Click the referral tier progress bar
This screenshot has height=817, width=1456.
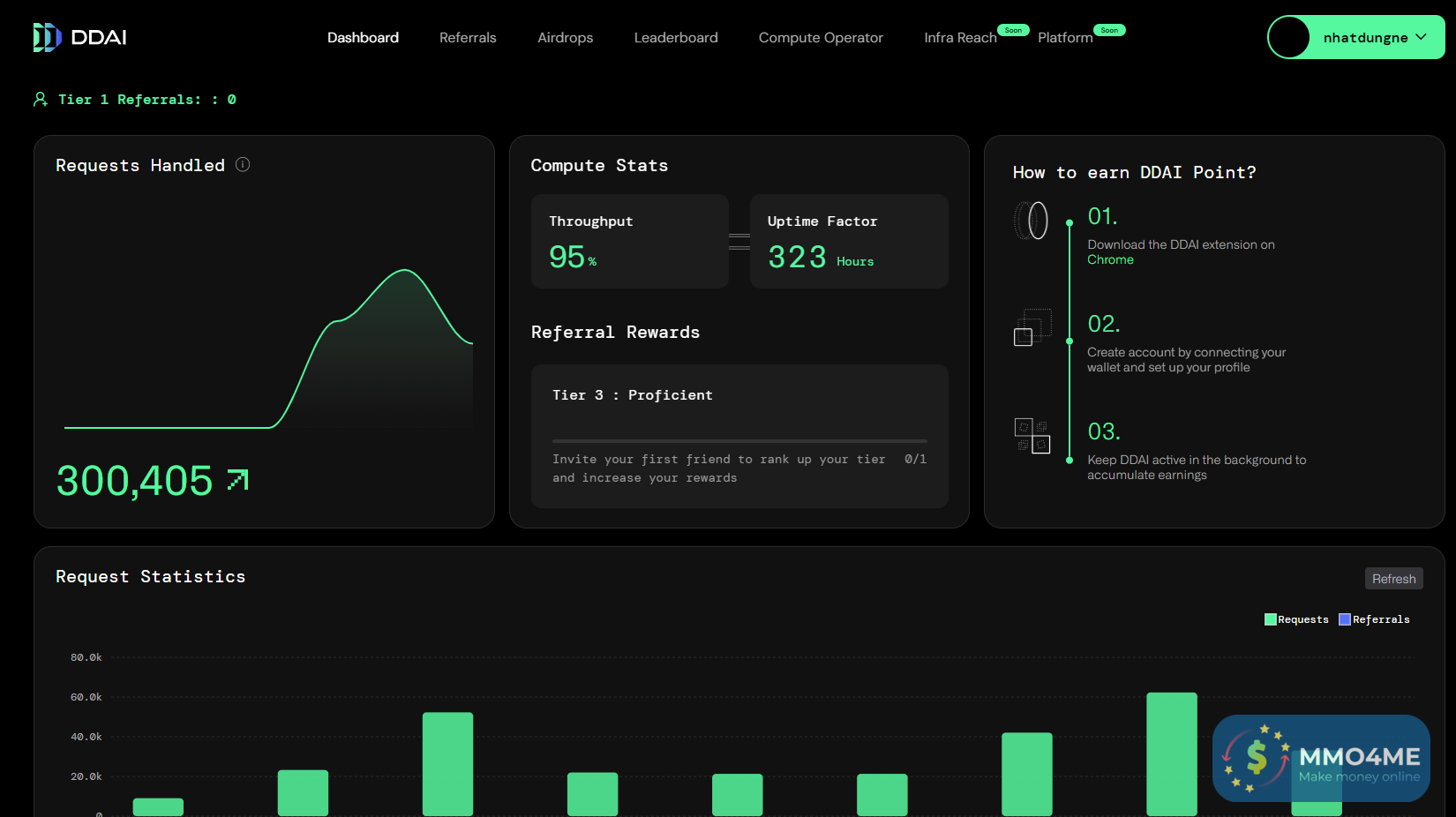[x=739, y=440]
